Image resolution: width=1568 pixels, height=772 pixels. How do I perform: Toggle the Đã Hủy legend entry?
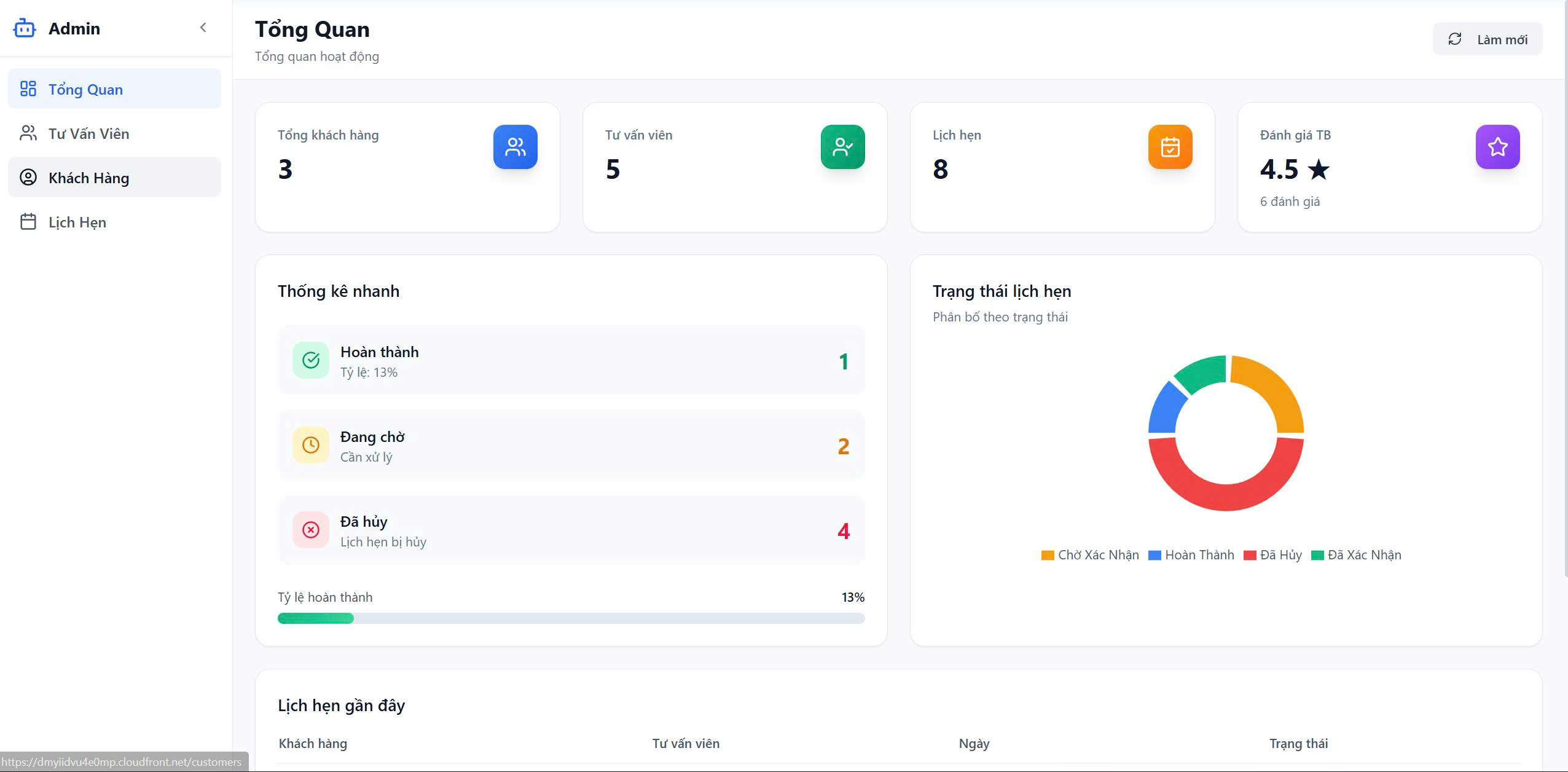[x=1272, y=555]
